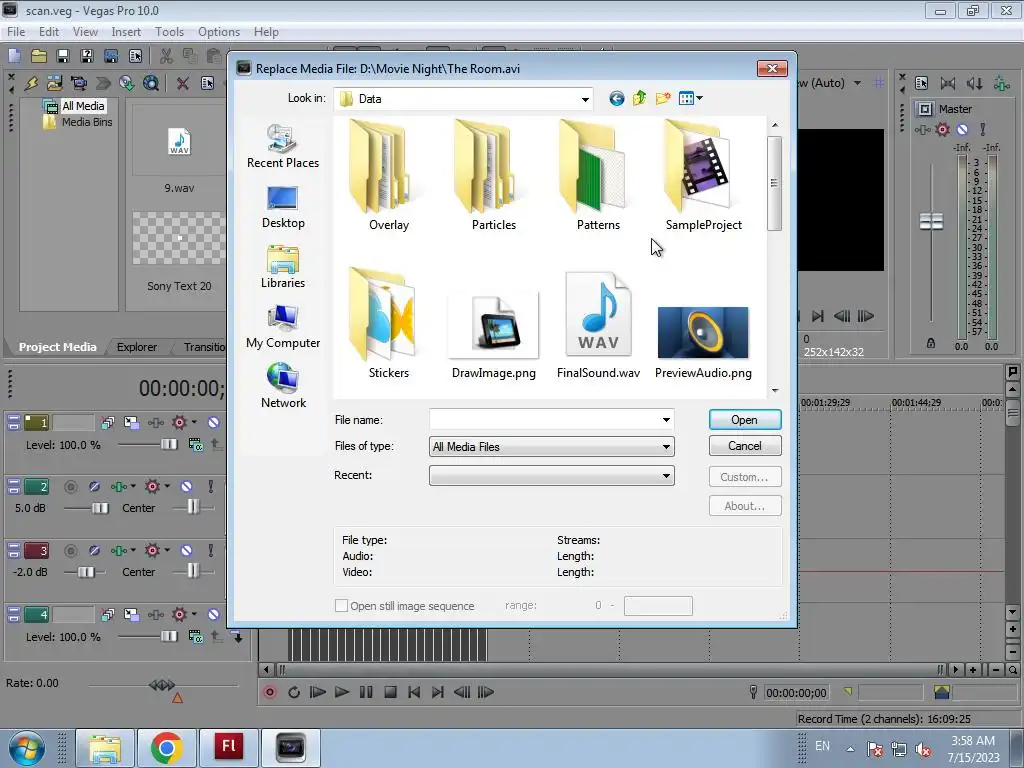Click the track 2 volume slider
Screen dimensions: 1024x768
100,508
